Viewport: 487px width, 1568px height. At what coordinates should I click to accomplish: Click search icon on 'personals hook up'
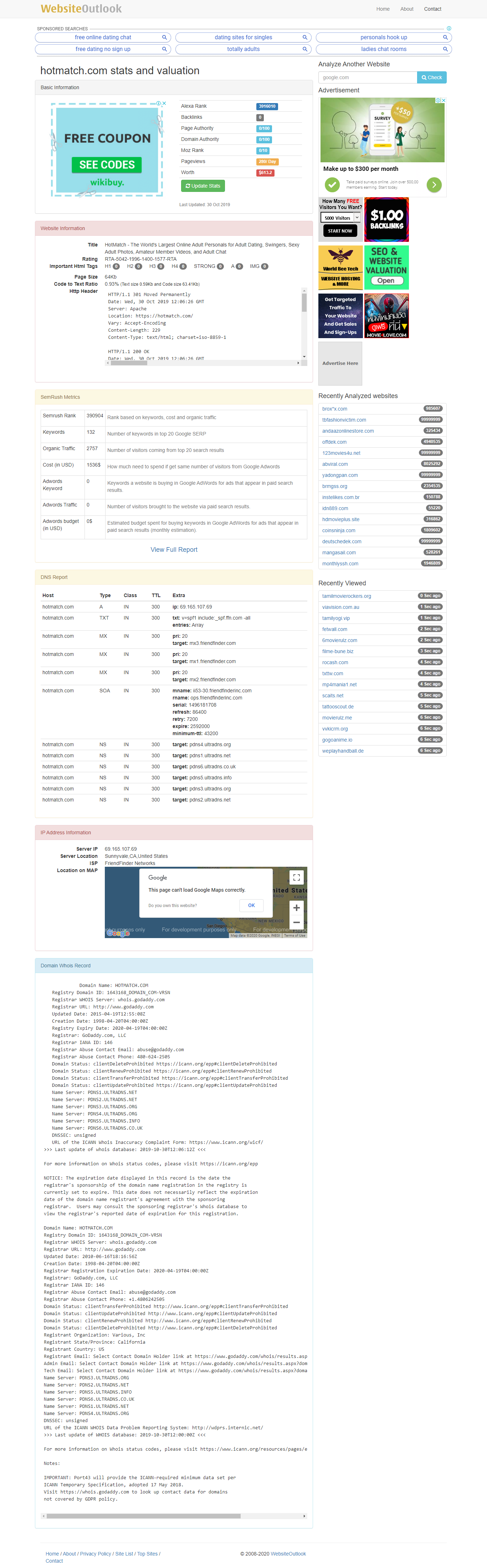coord(445,38)
